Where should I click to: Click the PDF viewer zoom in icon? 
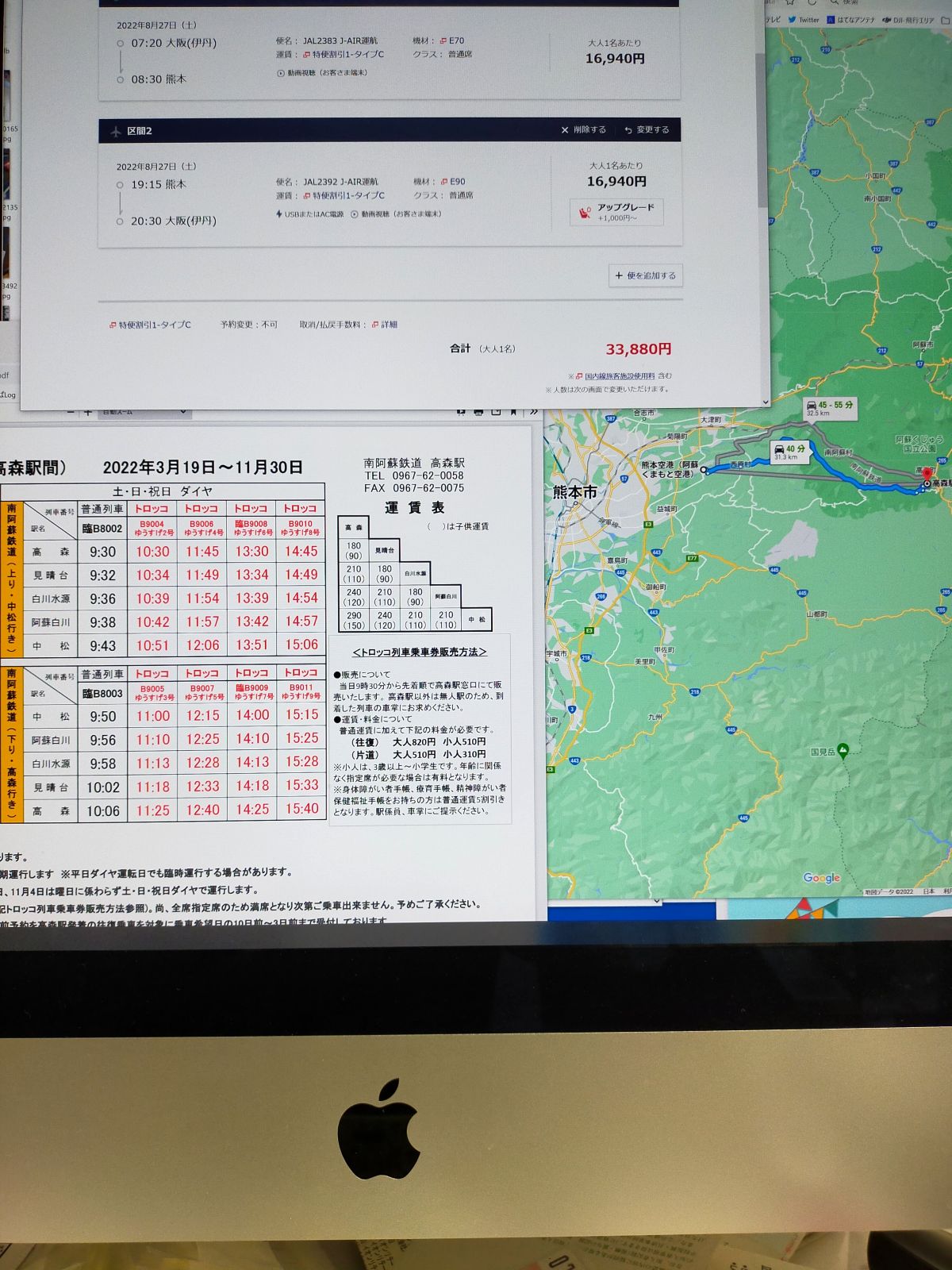tap(87, 412)
